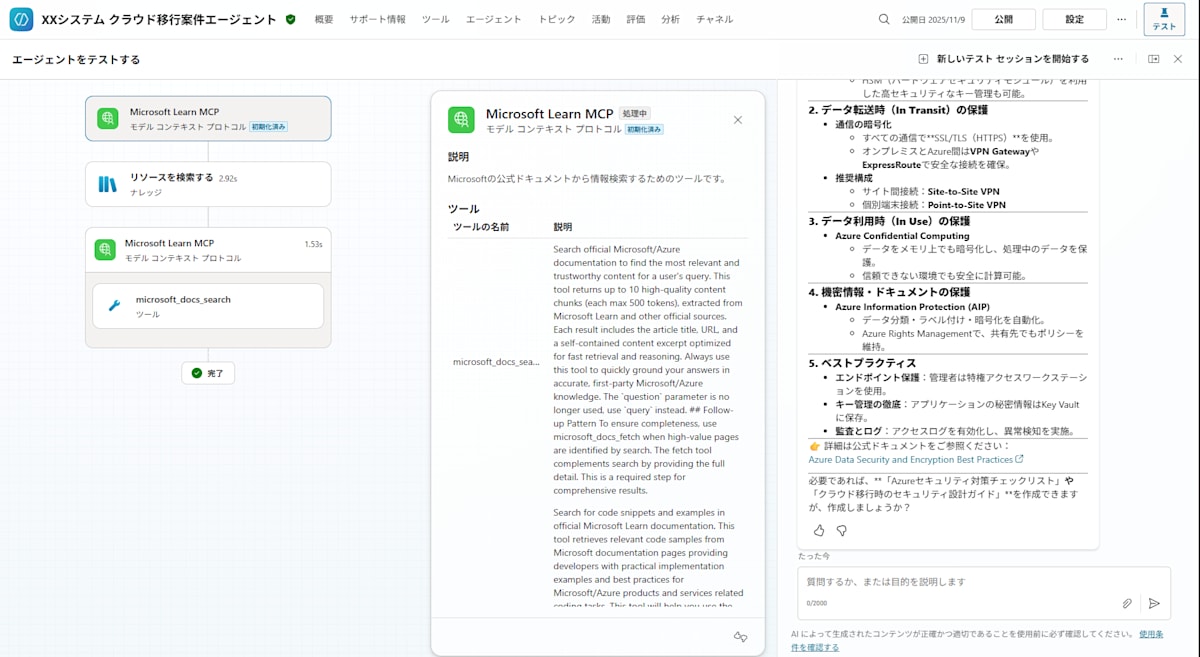Click the エージェントをテストする heading

coord(76,59)
